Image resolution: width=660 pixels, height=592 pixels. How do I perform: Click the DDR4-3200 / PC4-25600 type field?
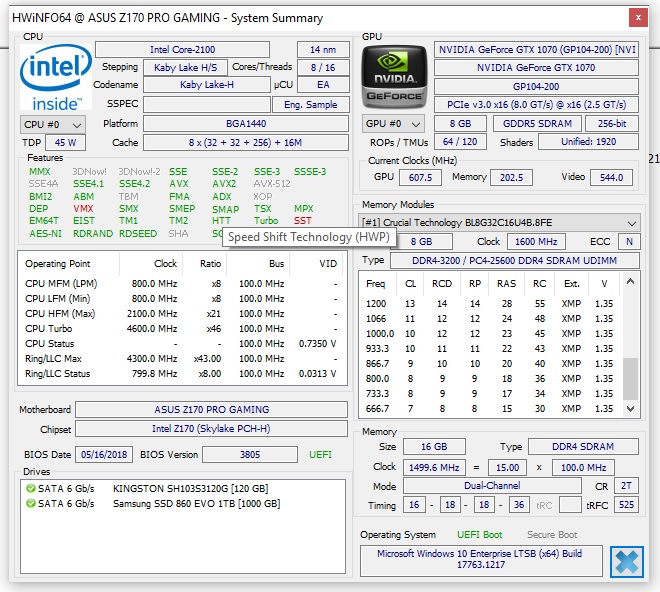pos(515,261)
